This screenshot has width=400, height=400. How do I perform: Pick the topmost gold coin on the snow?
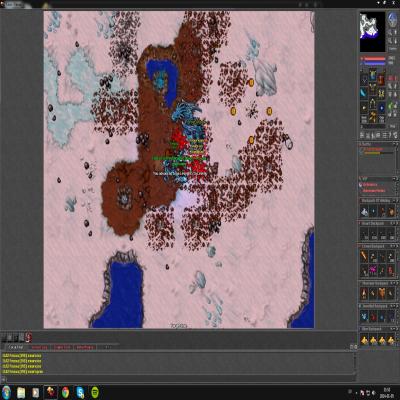pyautogui.click(x=251, y=82)
